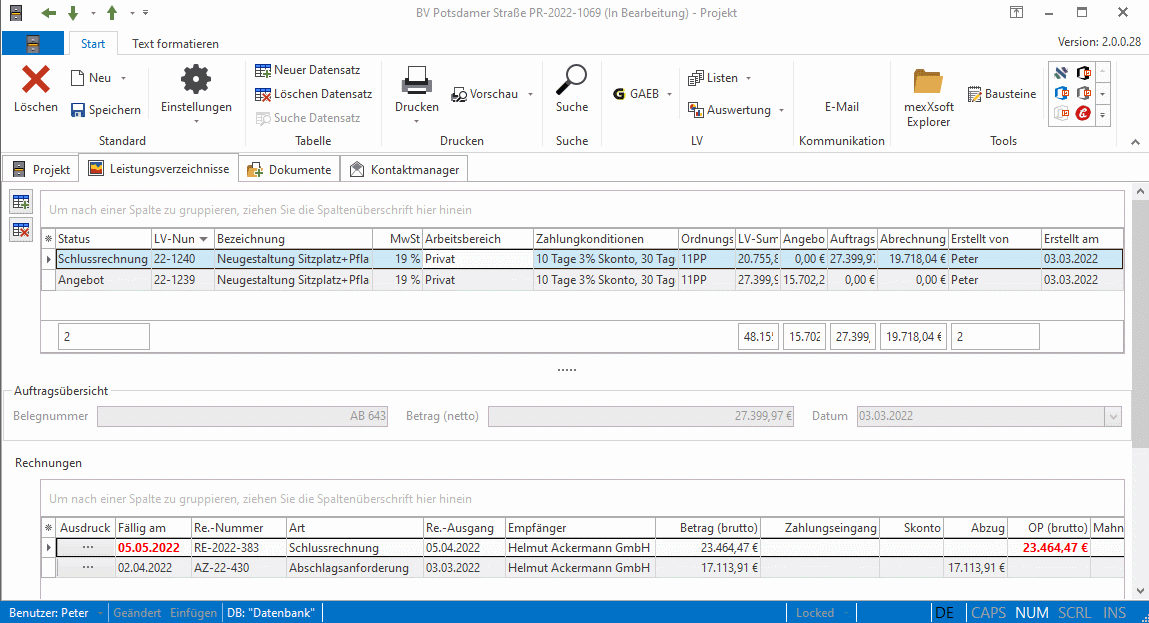Viewport: 1149px width, 623px height.
Task: Click the ellipsis button in AZ-22-430 row
Action: 87,568
